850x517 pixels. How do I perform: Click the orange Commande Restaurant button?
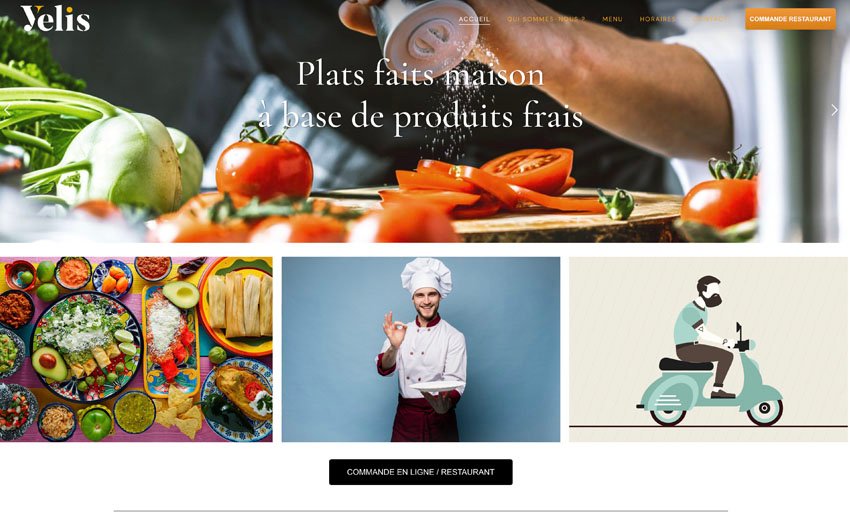(790, 19)
